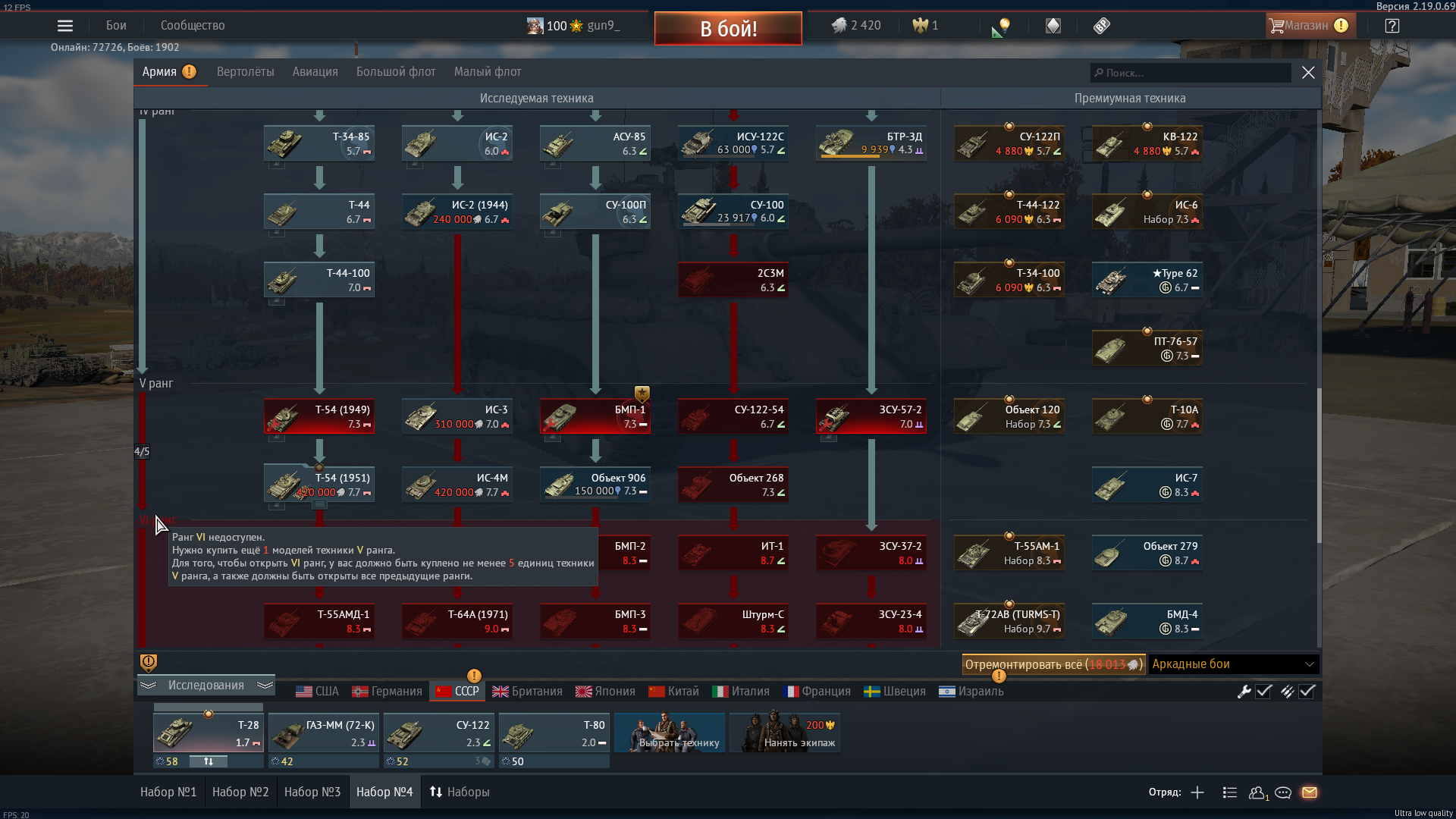Click the gold star badge on БМП-1
Viewport: 1456px width, 819px height.
point(642,394)
